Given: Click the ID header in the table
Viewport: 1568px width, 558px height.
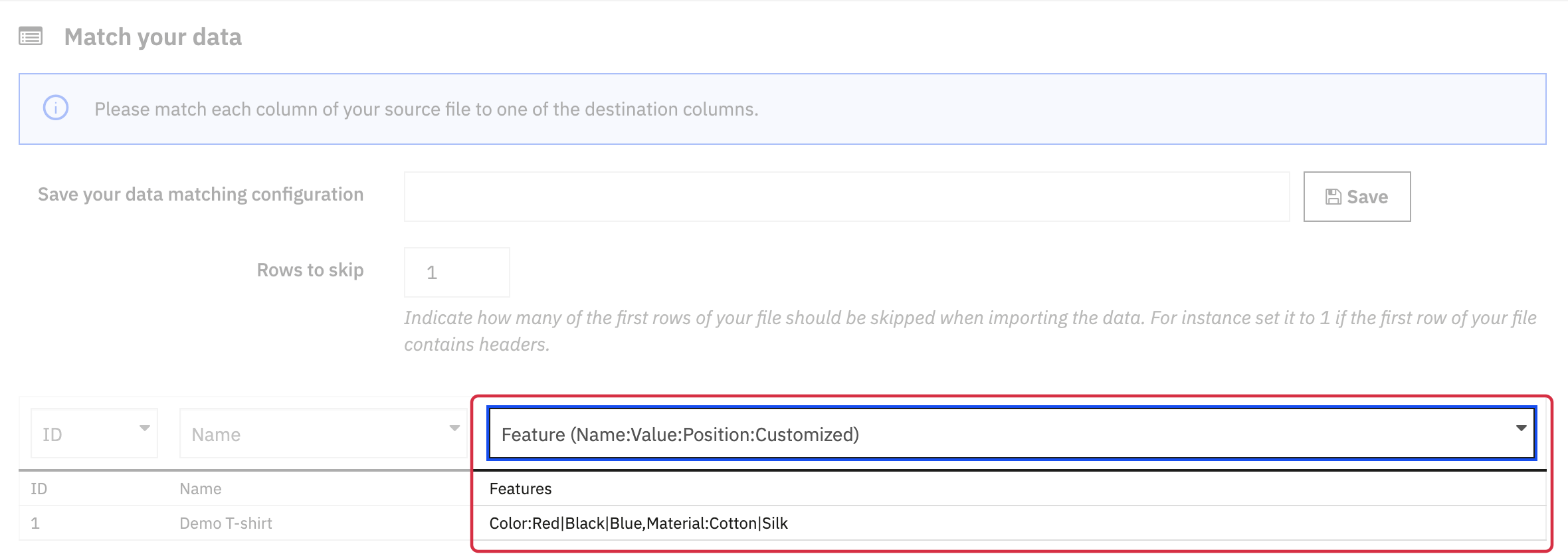Looking at the screenshot, I should click(x=39, y=489).
